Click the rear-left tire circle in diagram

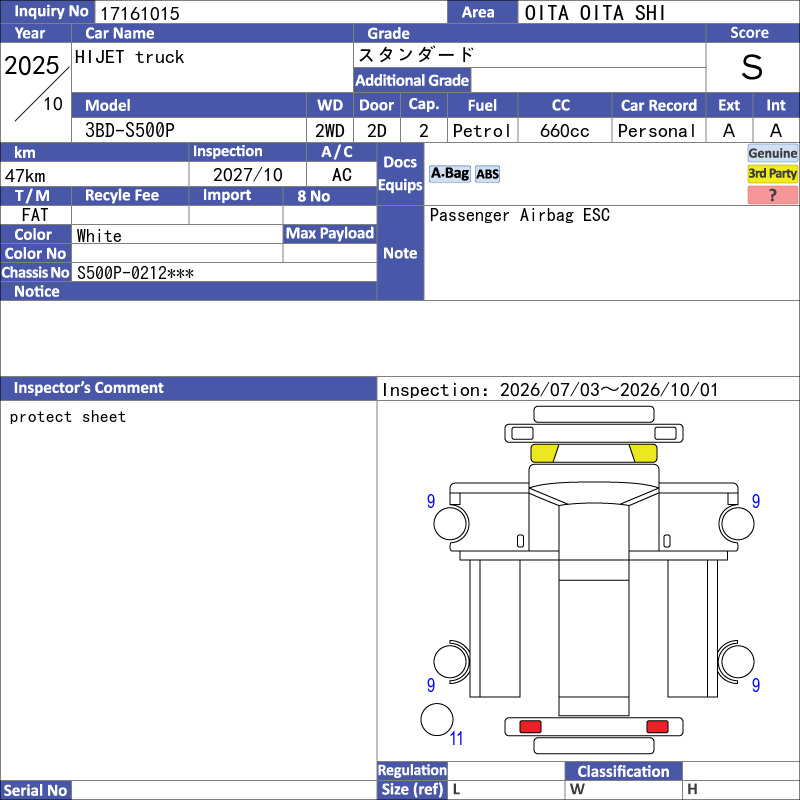click(451, 662)
